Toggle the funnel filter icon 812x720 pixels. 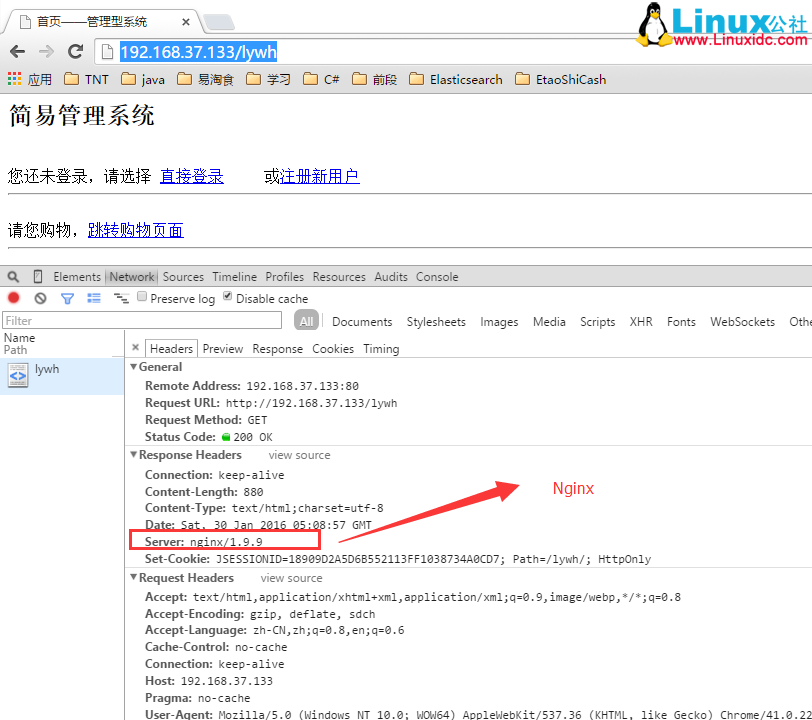click(68, 298)
